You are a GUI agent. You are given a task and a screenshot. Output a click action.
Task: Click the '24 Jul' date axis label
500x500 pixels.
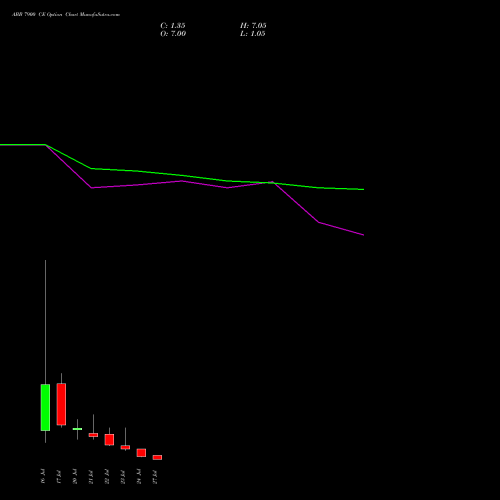click(x=139, y=476)
